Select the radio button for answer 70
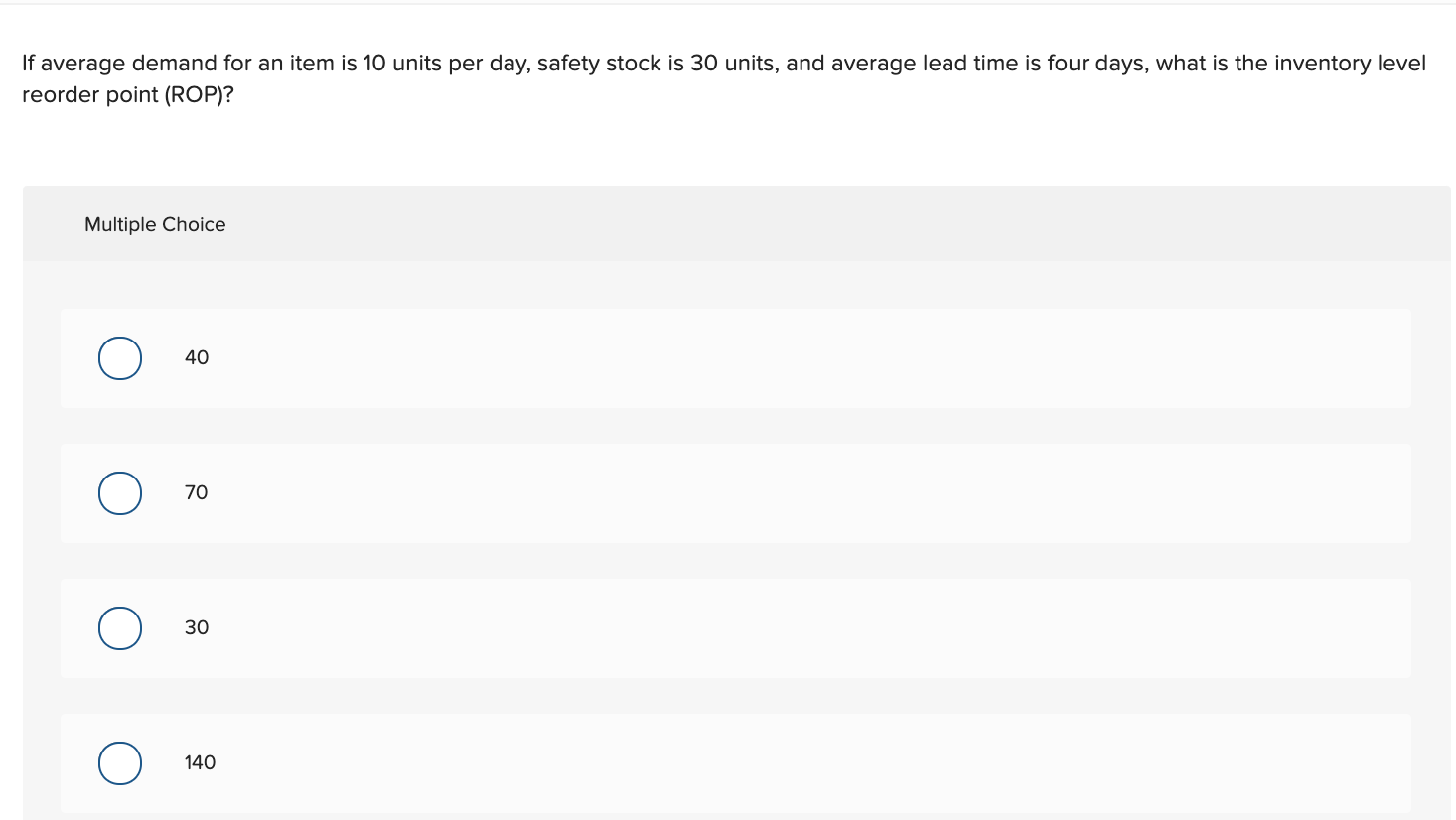This screenshot has width=1456, height=820. [119, 492]
